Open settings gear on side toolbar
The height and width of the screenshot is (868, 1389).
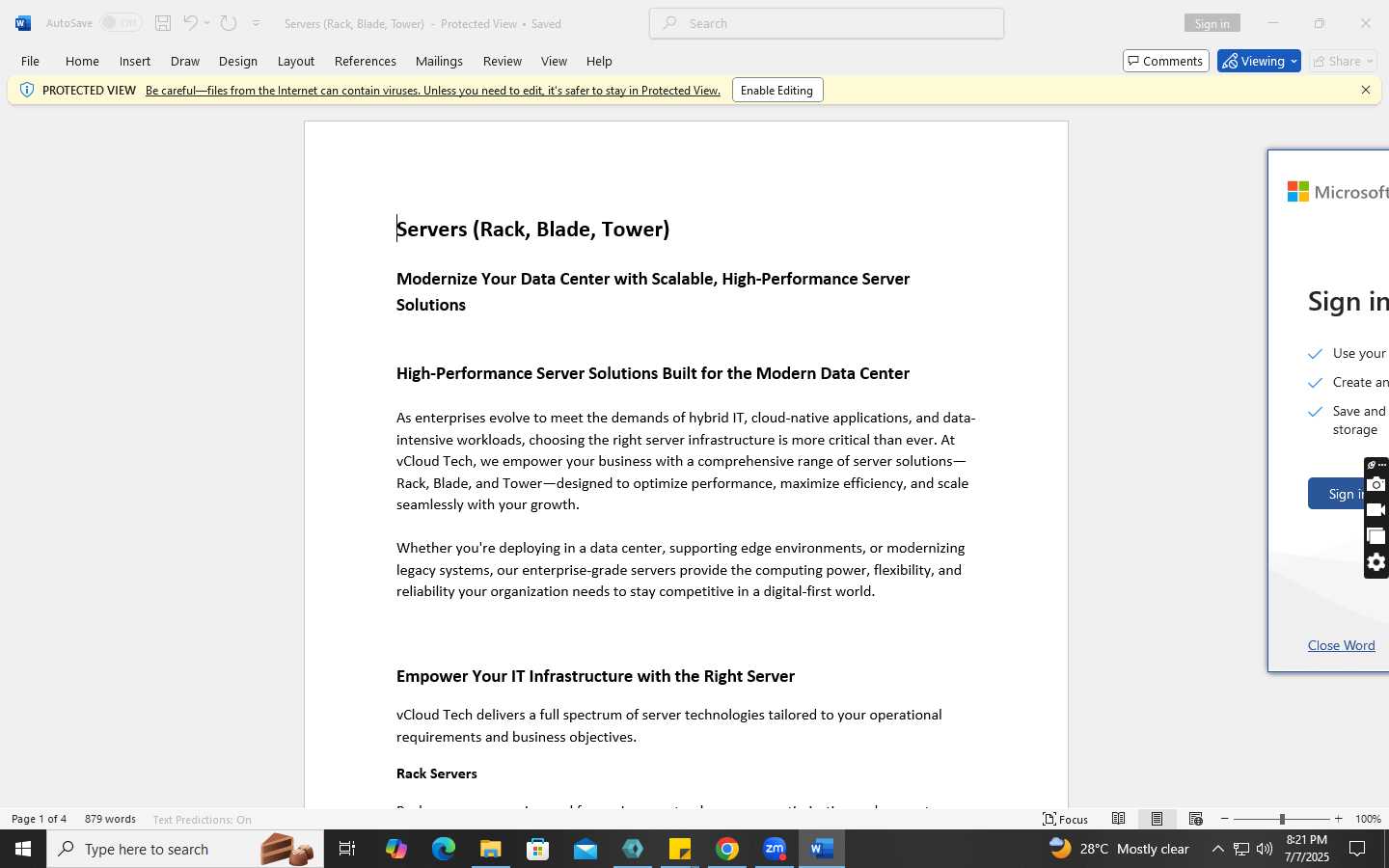point(1376,562)
